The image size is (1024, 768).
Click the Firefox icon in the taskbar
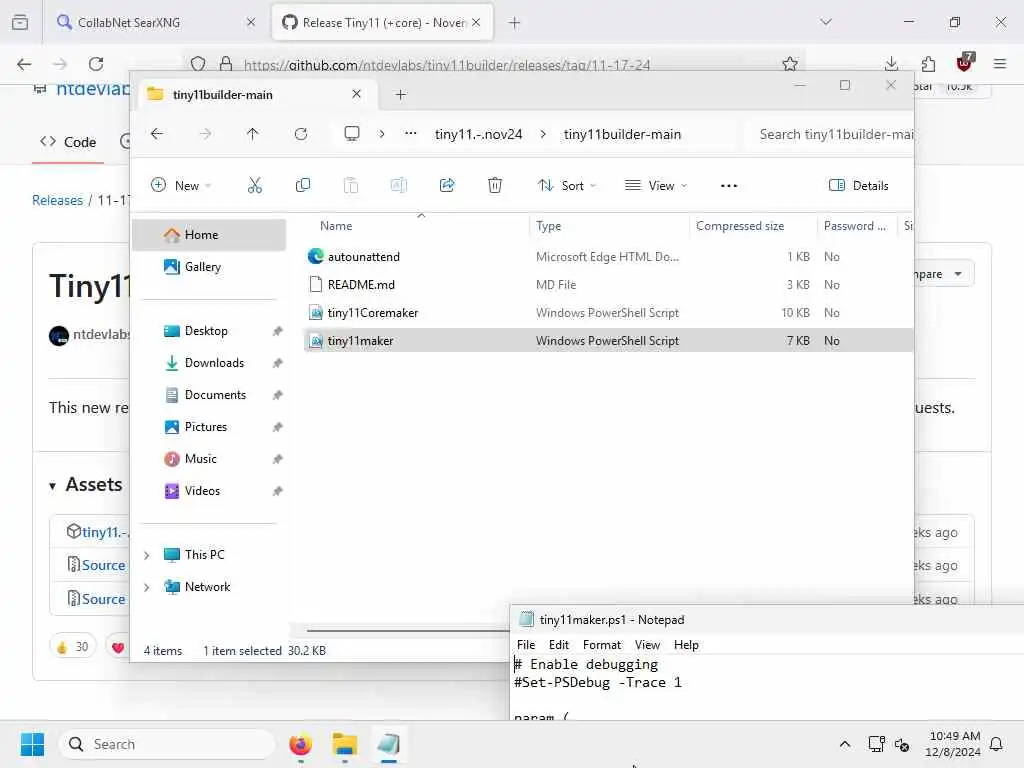click(x=300, y=744)
